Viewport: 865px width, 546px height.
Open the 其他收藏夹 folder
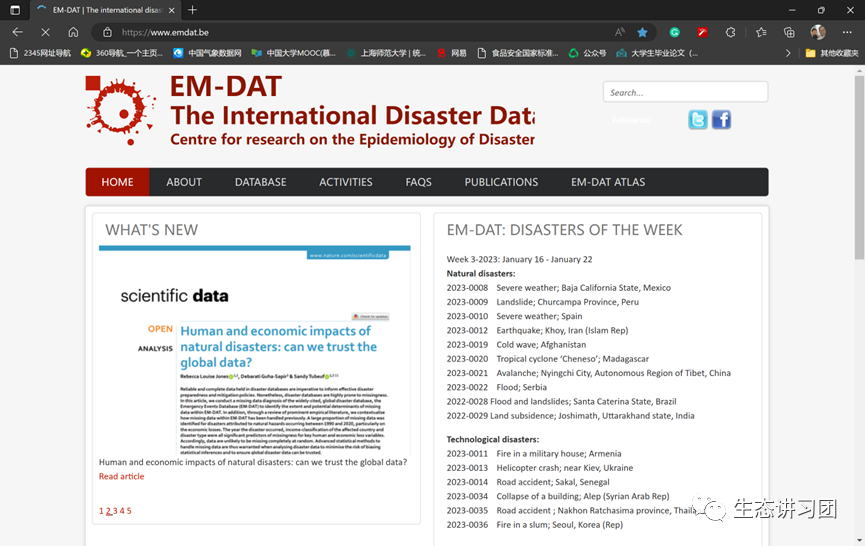[832, 53]
